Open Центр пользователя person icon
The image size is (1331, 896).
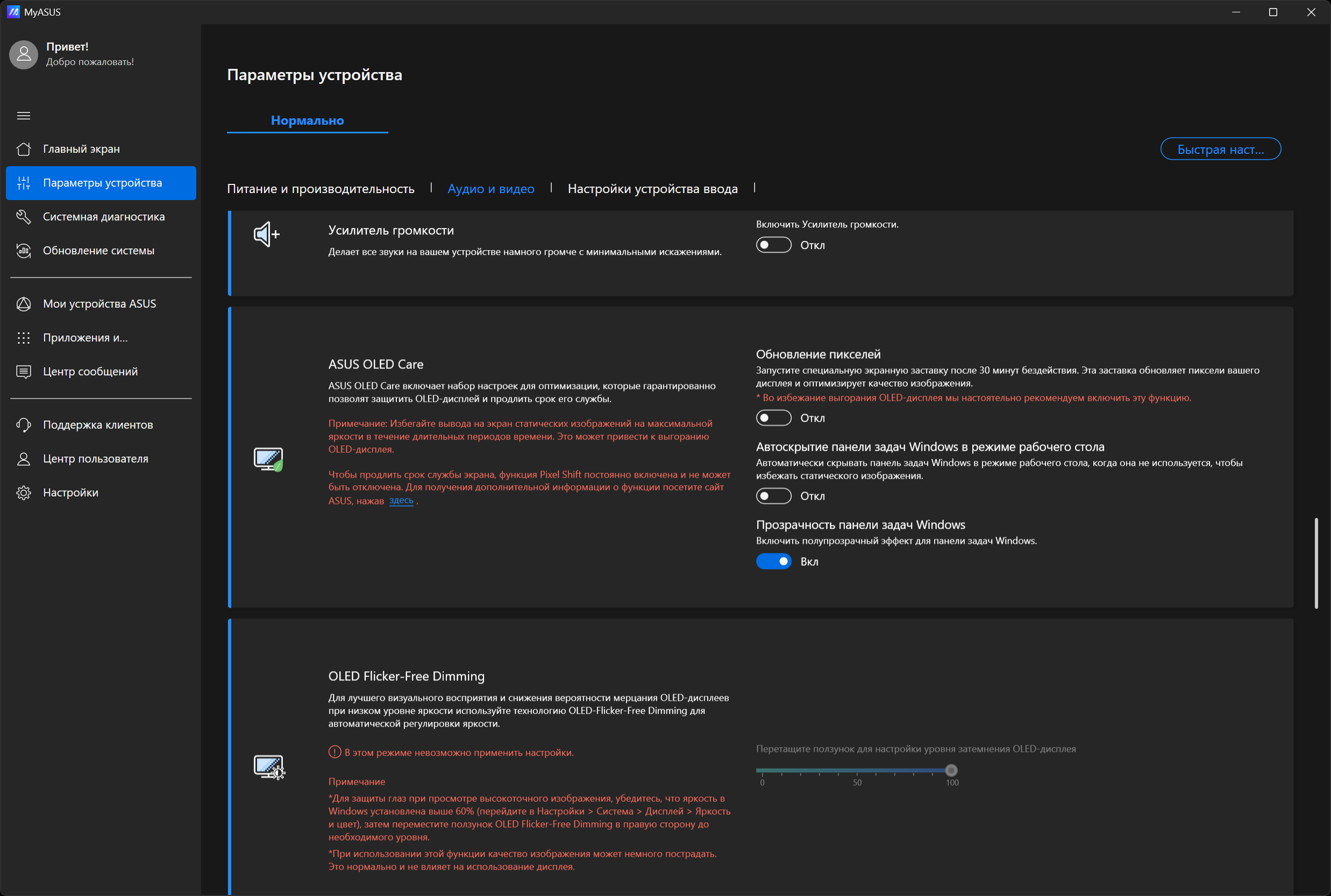click(24, 459)
